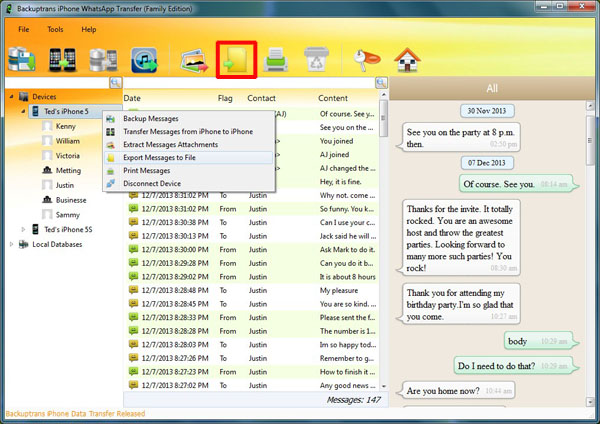
Task: Select message 'Ask Mark to do it.' row
Action: click(252, 250)
